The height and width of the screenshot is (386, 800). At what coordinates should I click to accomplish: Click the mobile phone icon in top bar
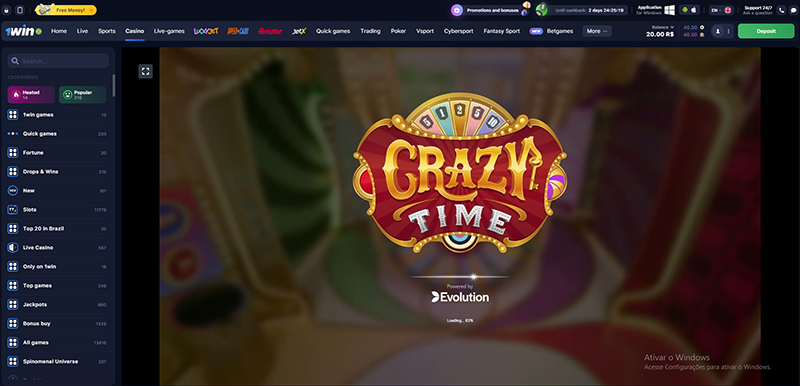coord(20,10)
